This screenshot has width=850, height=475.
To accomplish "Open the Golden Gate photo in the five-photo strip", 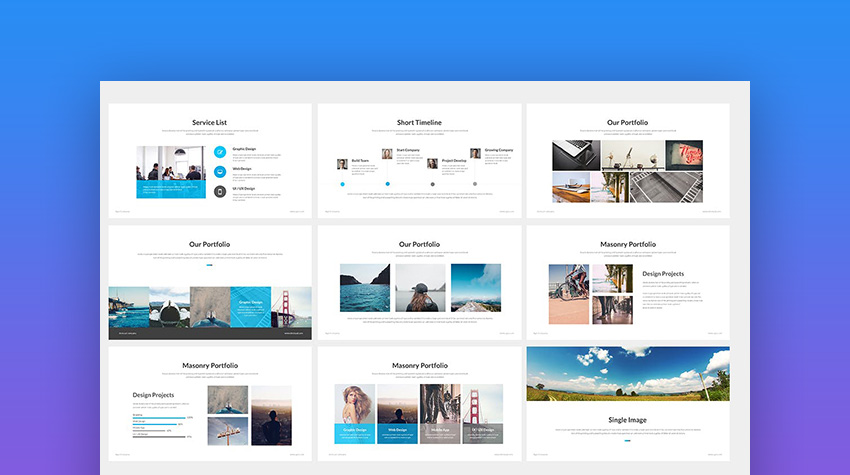I will point(291,307).
